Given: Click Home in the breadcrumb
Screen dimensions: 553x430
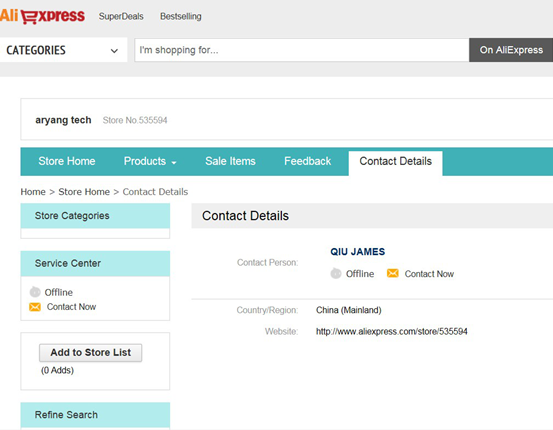Looking at the screenshot, I should point(33,192).
